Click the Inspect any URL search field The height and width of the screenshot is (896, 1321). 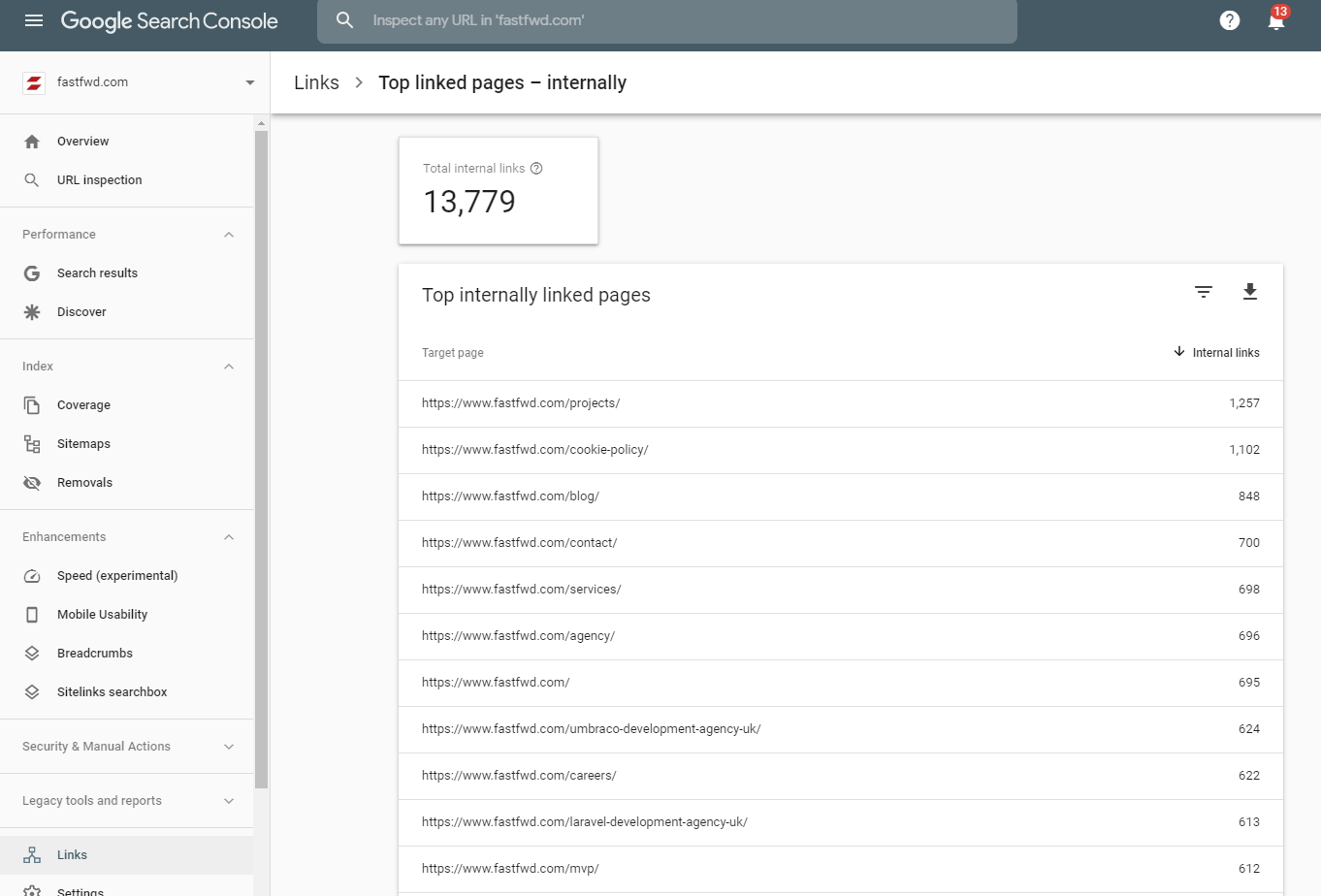(667, 20)
